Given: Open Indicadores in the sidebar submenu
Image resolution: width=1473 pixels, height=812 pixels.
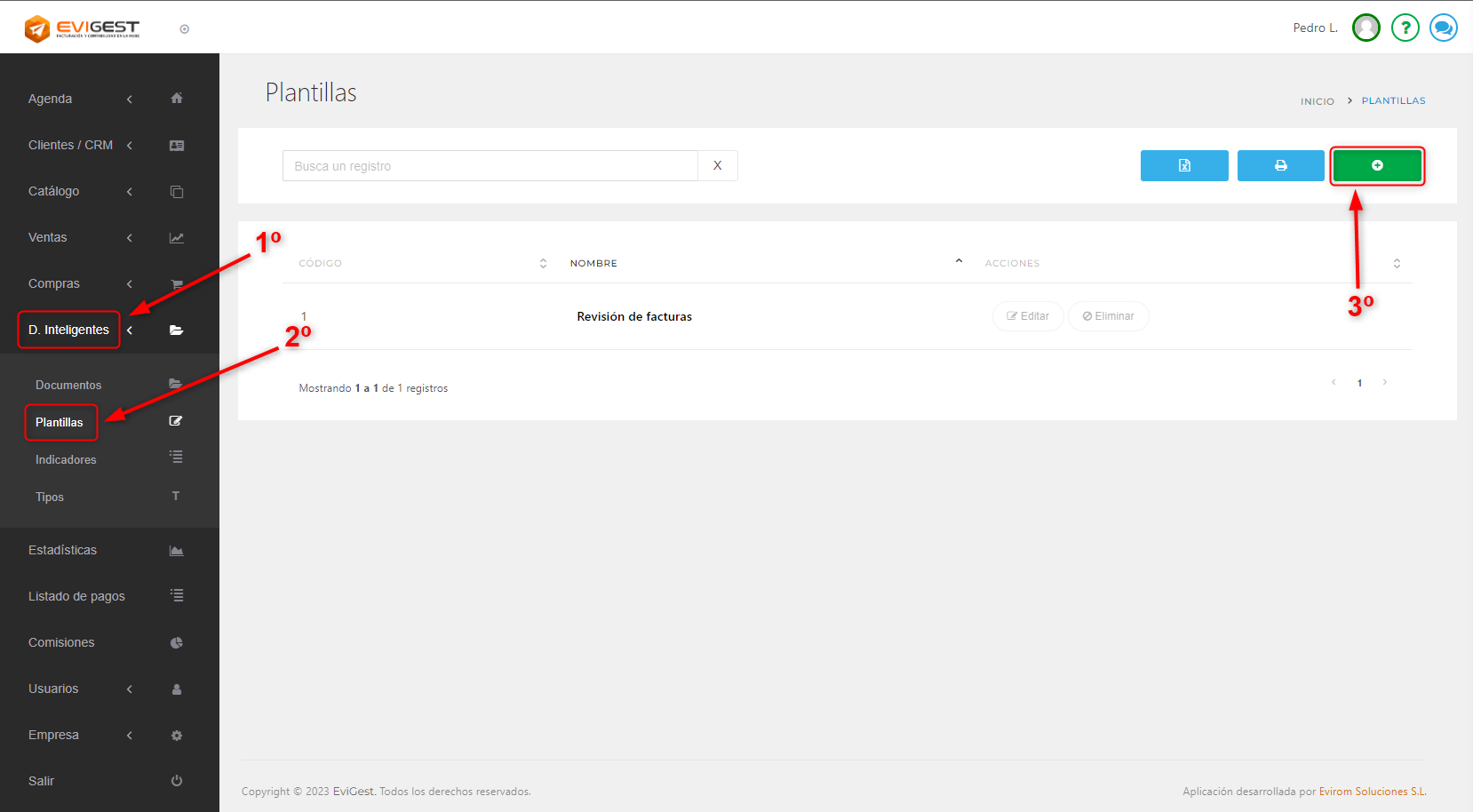Looking at the screenshot, I should pos(66,459).
